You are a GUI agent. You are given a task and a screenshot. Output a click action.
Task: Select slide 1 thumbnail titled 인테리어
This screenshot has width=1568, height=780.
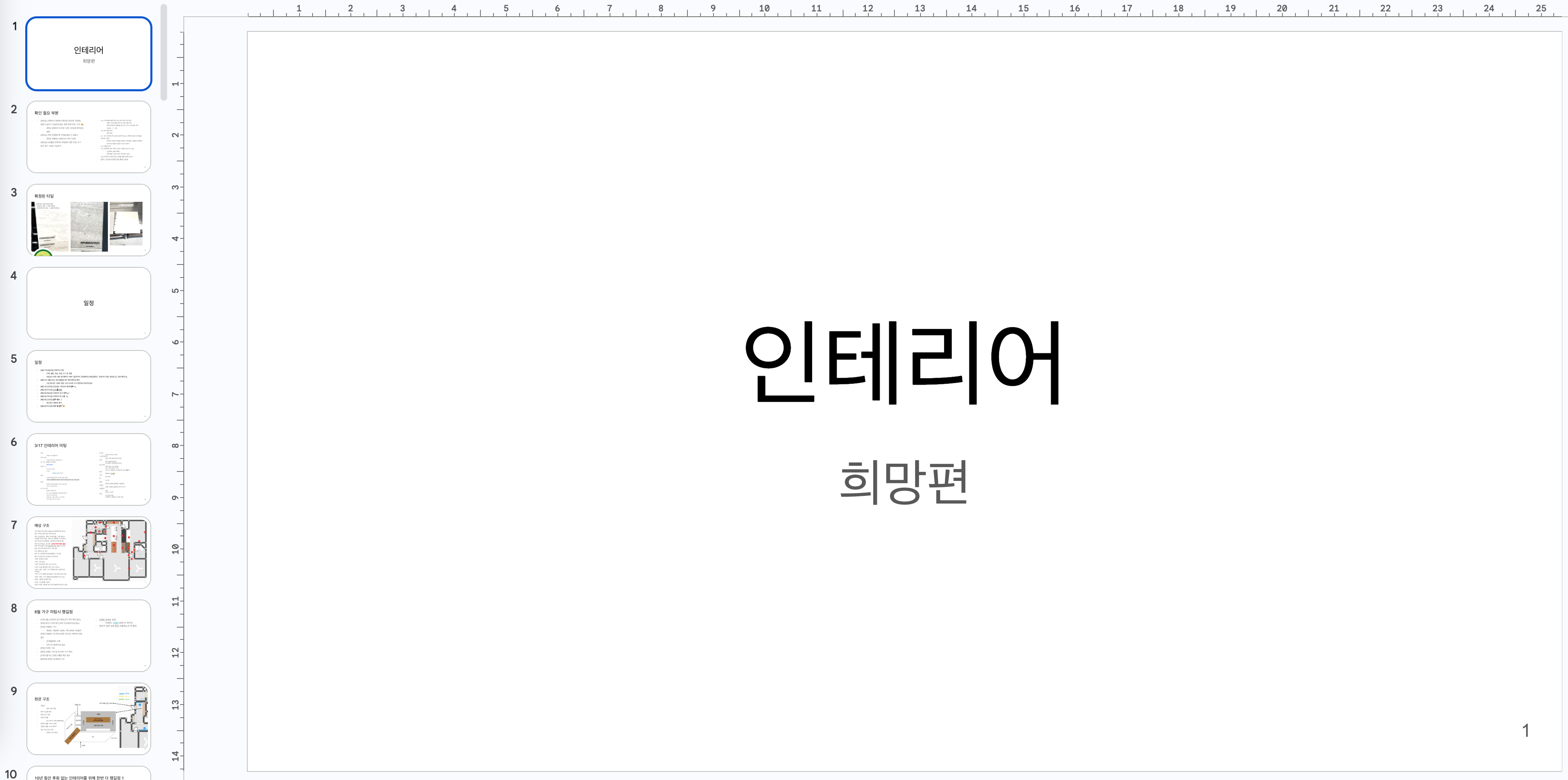[x=88, y=53]
